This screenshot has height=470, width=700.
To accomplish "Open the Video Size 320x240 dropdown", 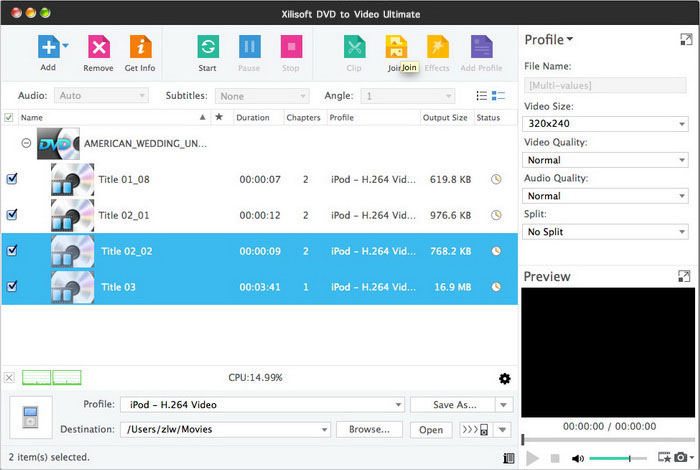I will [605, 124].
